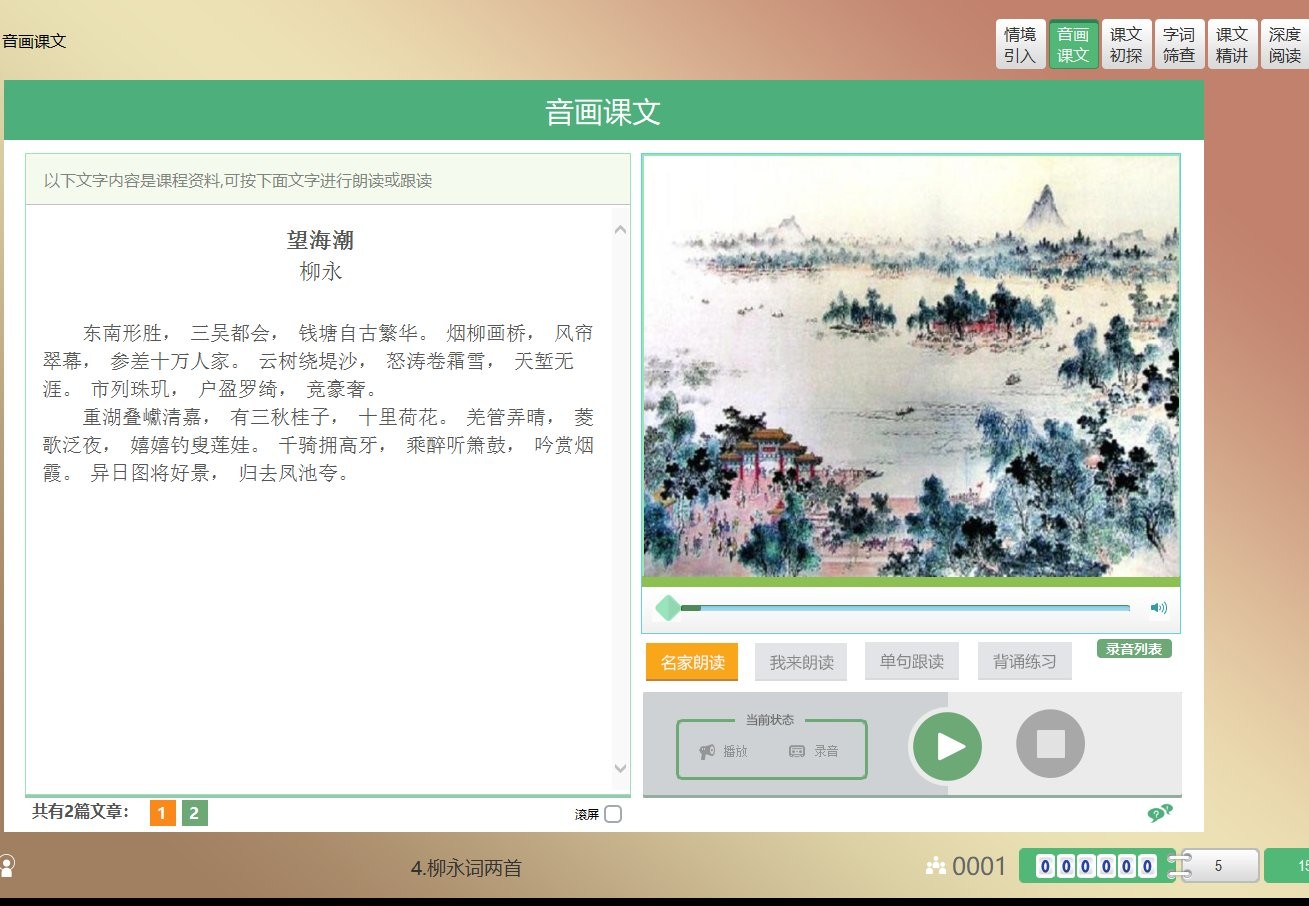The height and width of the screenshot is (906, 1309).
Task: Switch to the 课文初探 tab
Action: tap(1126, 45)
